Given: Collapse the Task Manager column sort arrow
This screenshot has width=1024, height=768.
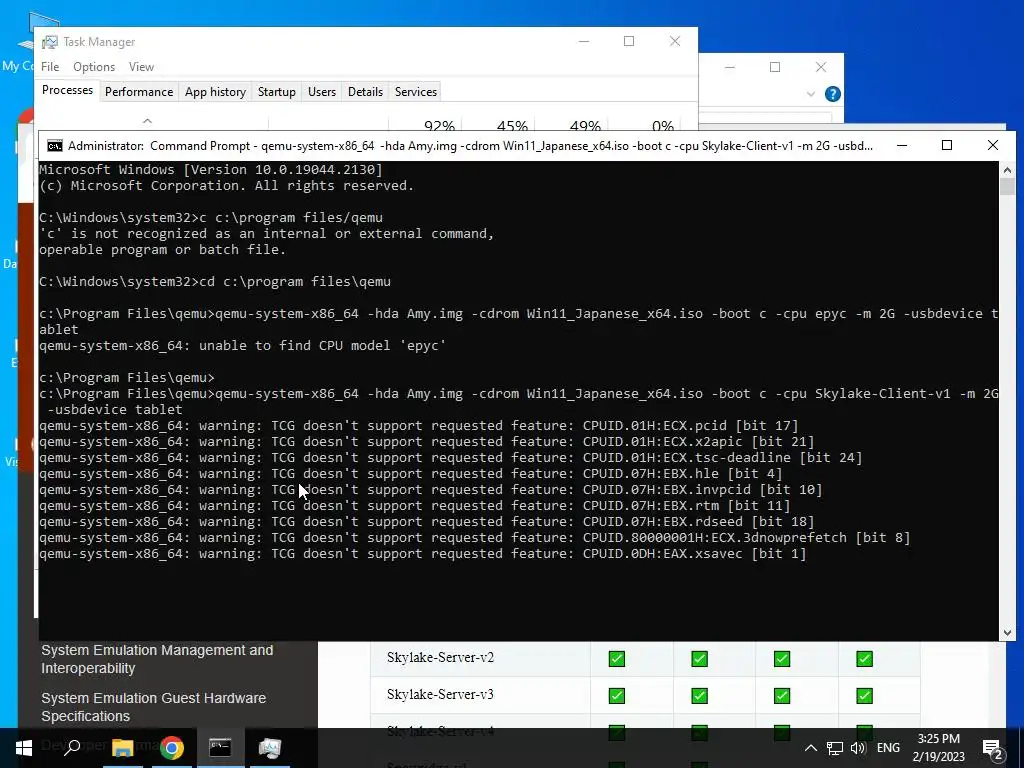Looking at the screenshot, I should 148,121.
